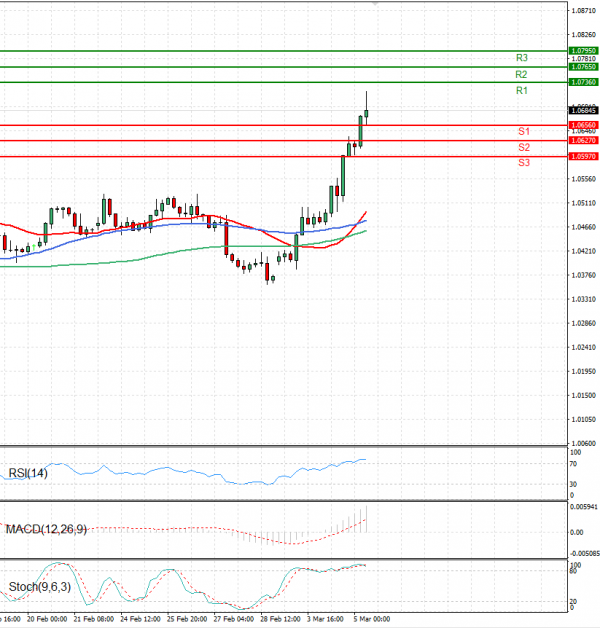Select the 1.07950 price tag
Viewport: 600px width, 628px height.
[583, 51]
